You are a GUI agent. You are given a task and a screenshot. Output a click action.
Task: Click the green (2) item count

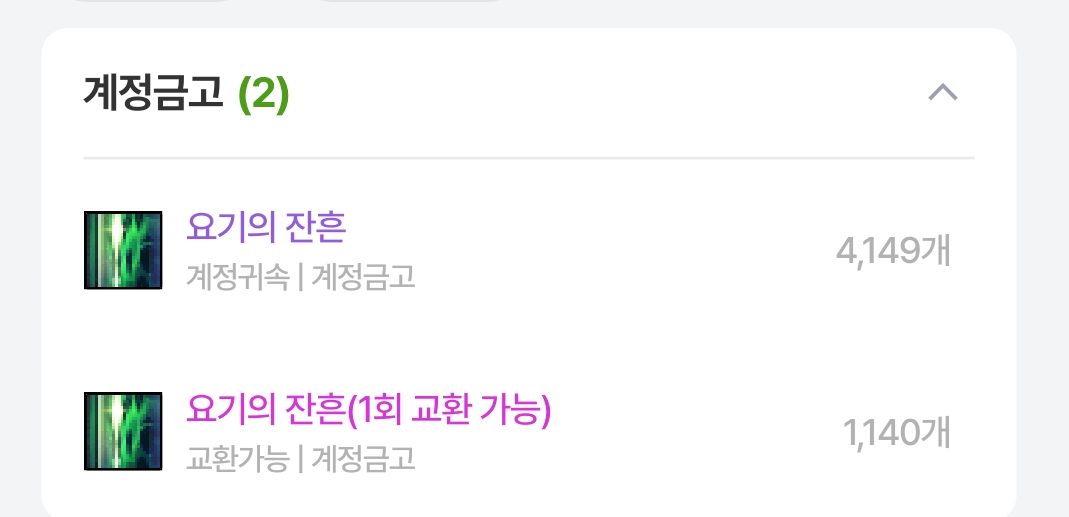click(264, 95)
